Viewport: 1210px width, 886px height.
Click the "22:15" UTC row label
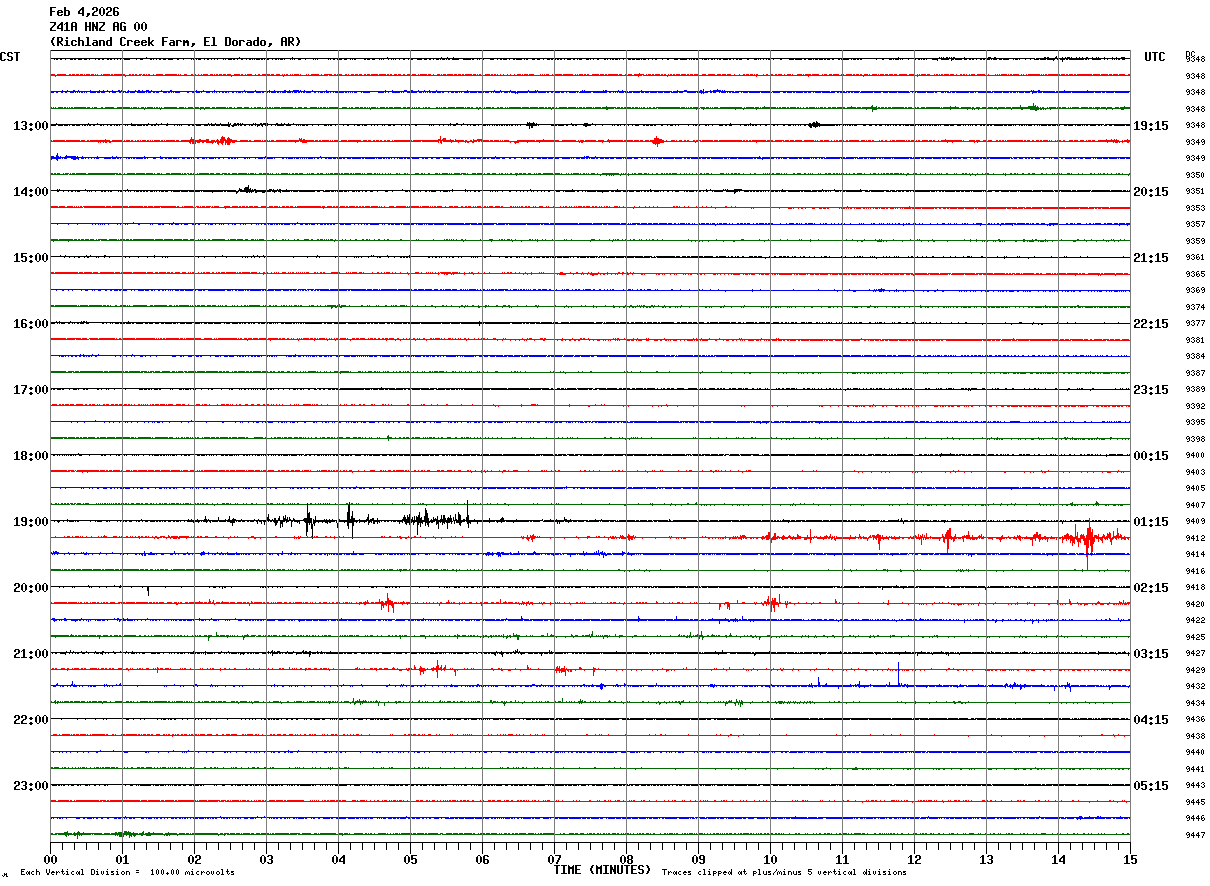coord(1151,324)
